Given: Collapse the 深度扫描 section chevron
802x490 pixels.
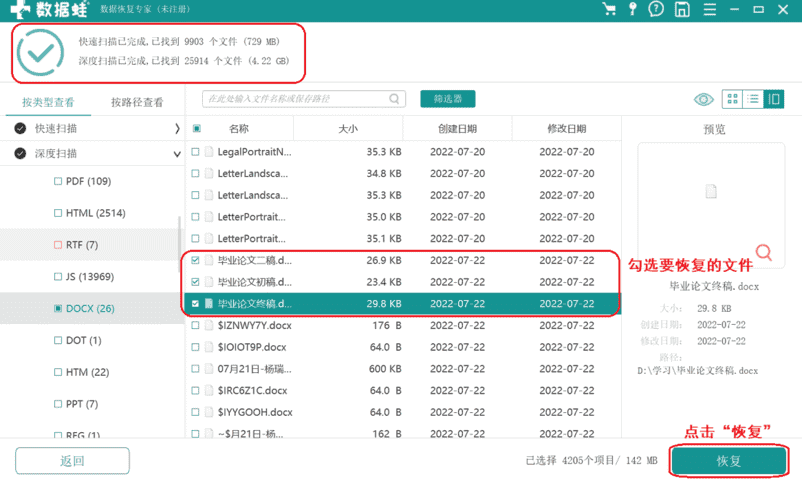Looking at the screenshot, I should coord(177,154).
